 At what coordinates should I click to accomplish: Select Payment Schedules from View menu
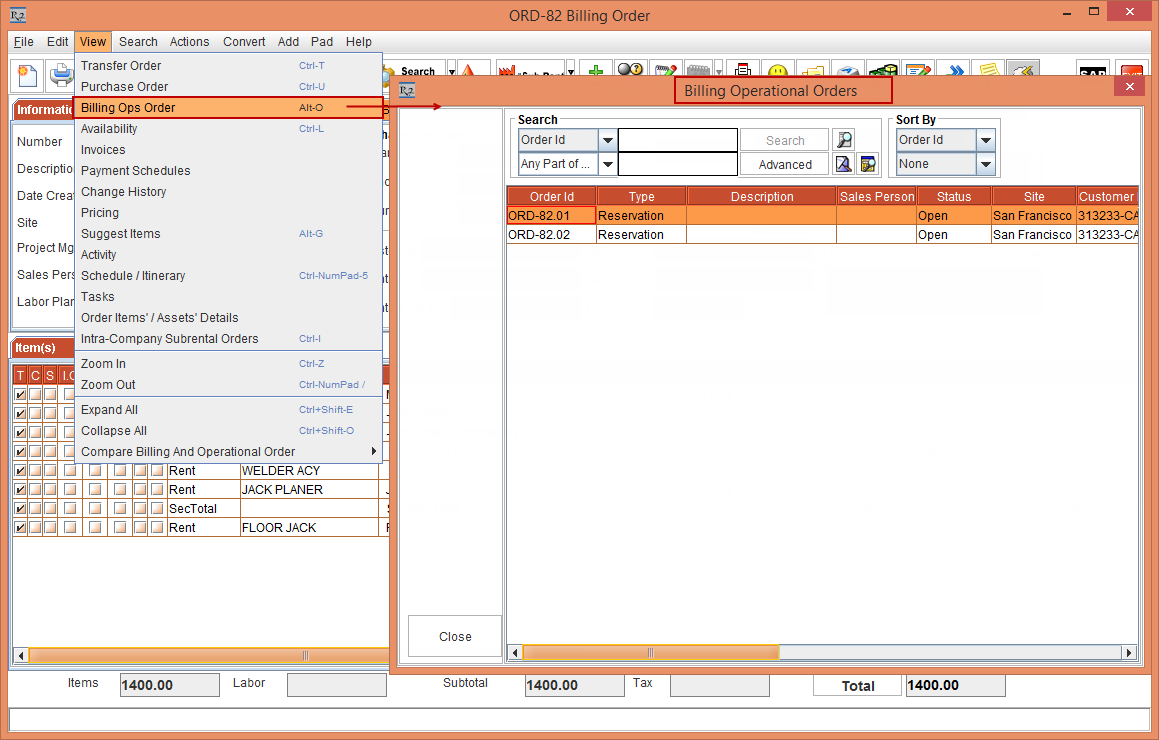coord(135,171)
